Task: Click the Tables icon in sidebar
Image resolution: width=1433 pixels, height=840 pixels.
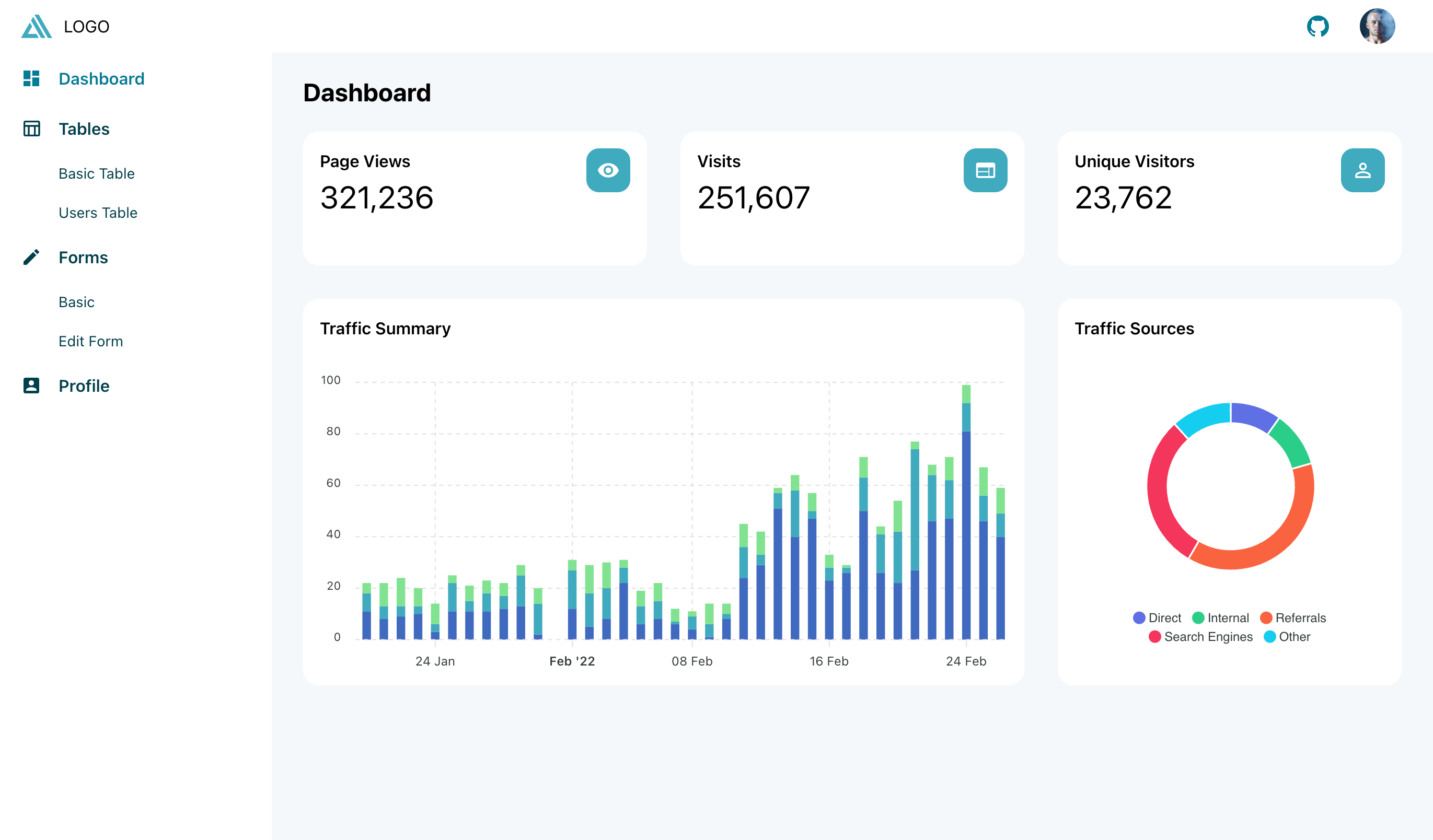Action: point(31,129)
